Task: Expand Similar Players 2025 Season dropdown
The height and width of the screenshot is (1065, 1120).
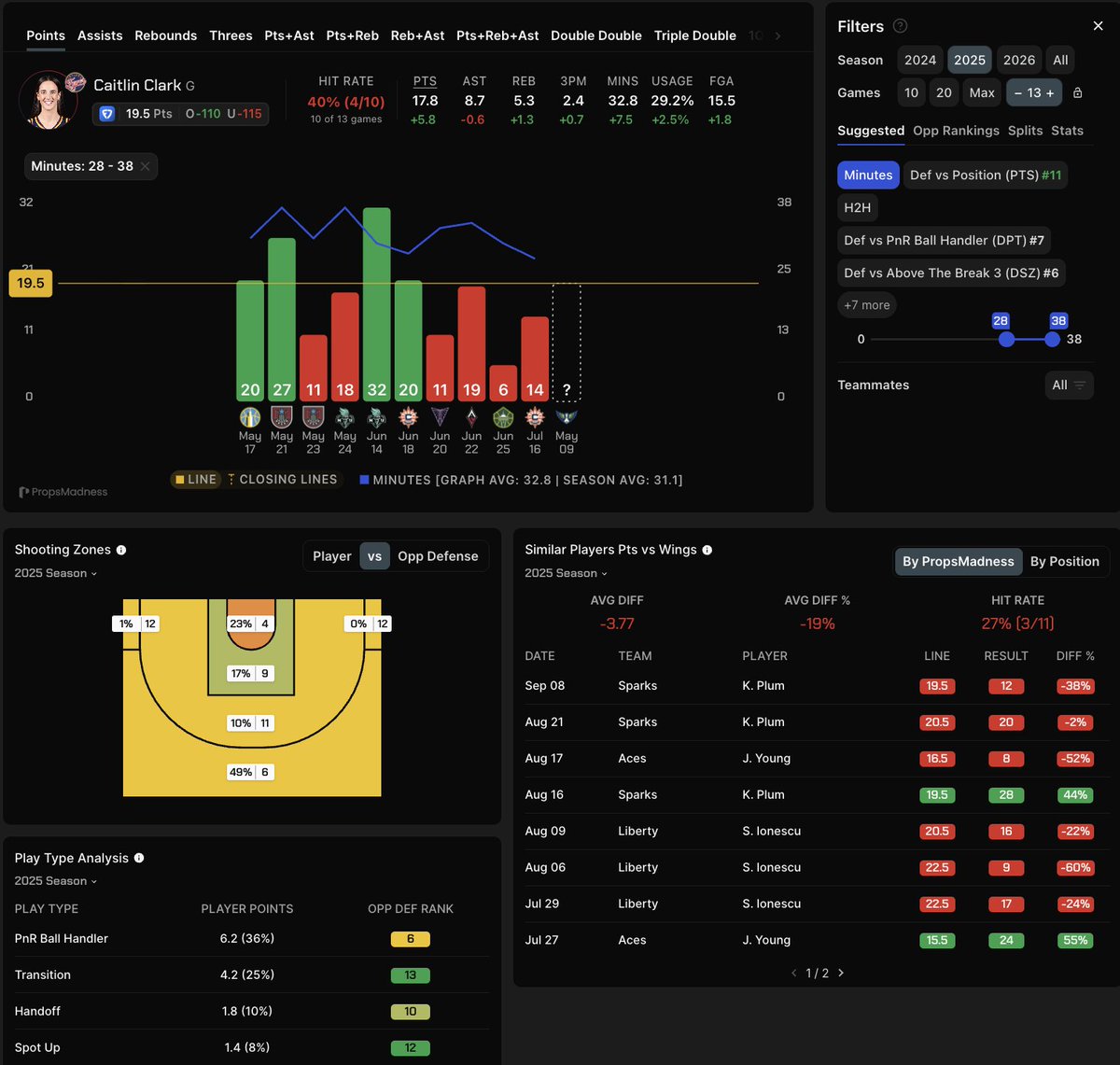Action: (567, 573)
